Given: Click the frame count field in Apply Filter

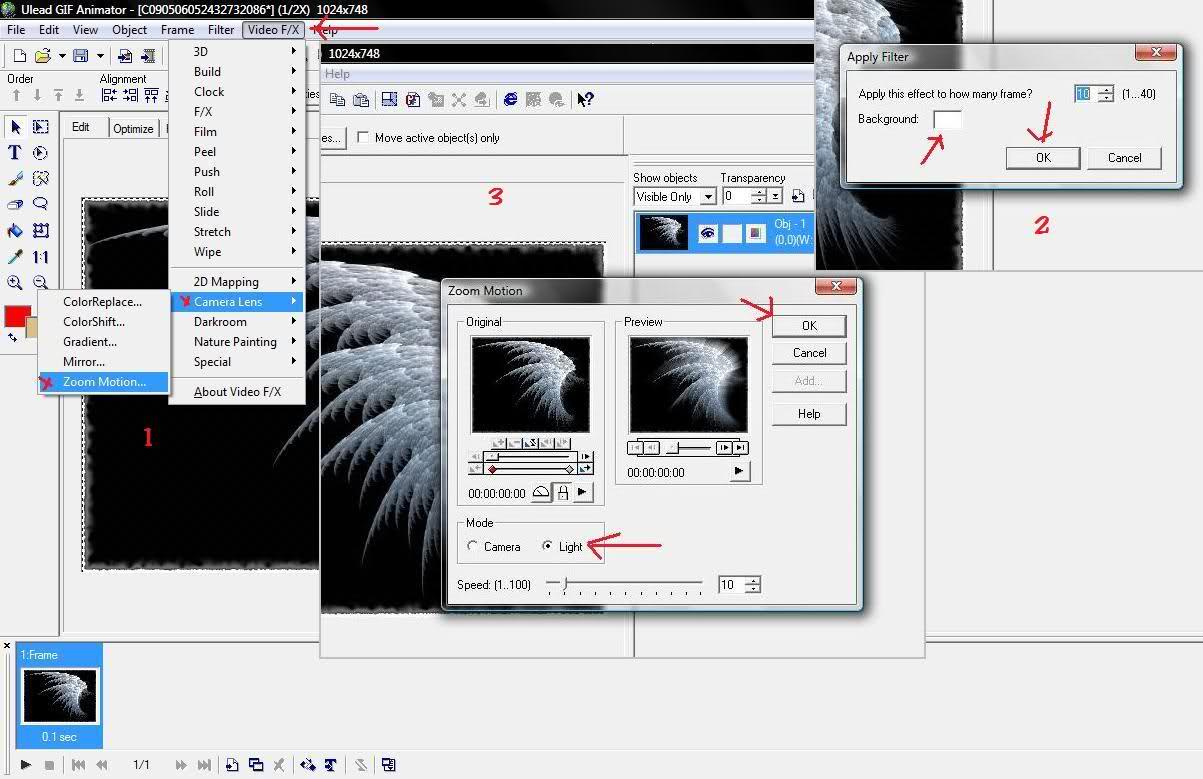Looking at the screenshot, I should (1085, 93).
